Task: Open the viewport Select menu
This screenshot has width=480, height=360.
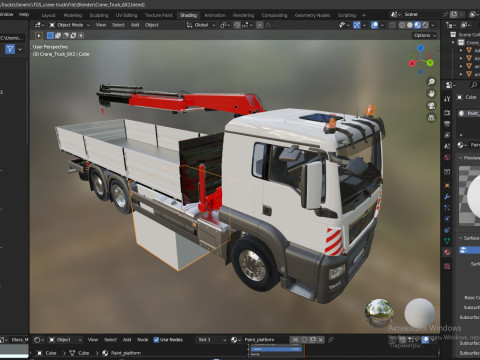Action: (118, 25)
